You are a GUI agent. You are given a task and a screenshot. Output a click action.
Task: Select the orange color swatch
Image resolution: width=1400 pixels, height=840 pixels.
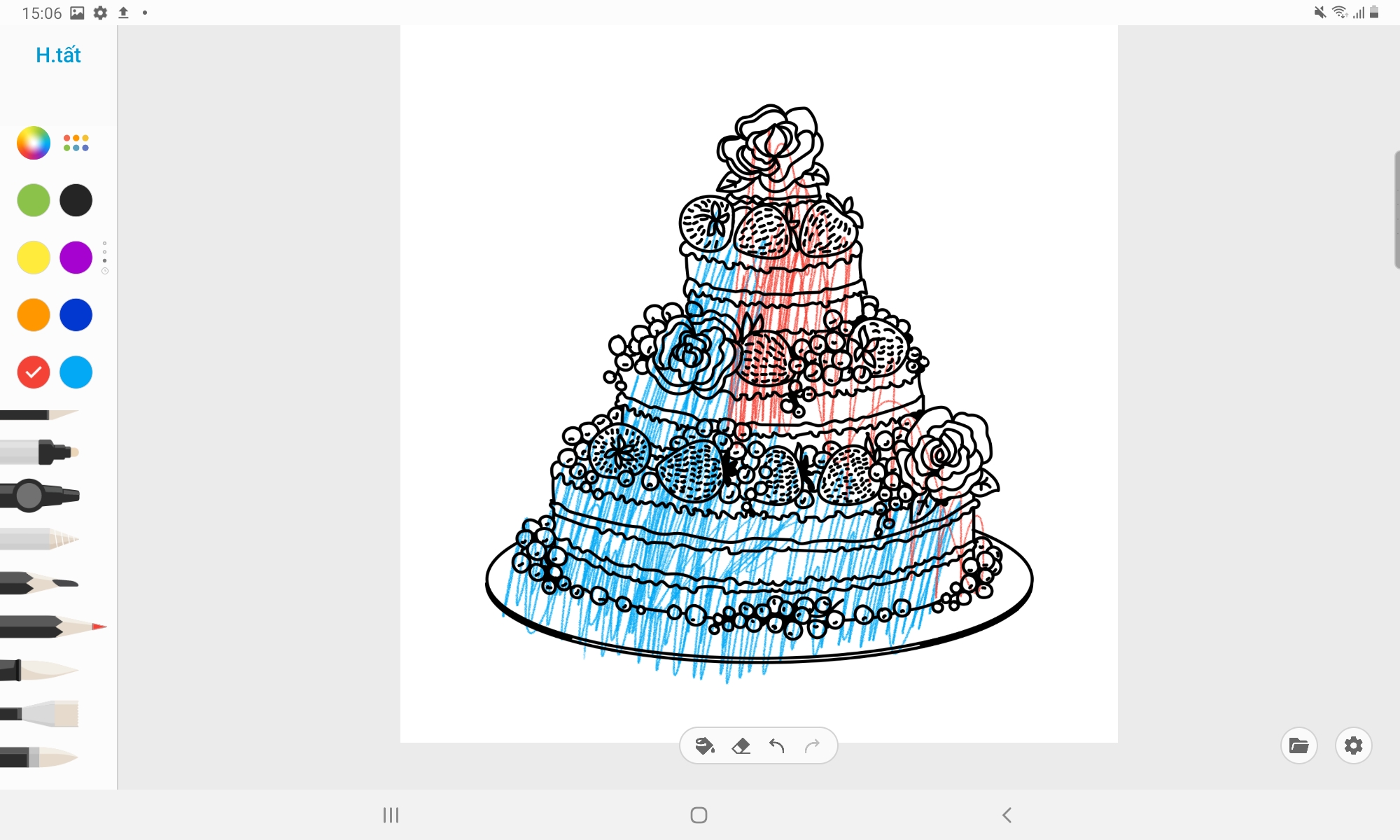point(34,315)
